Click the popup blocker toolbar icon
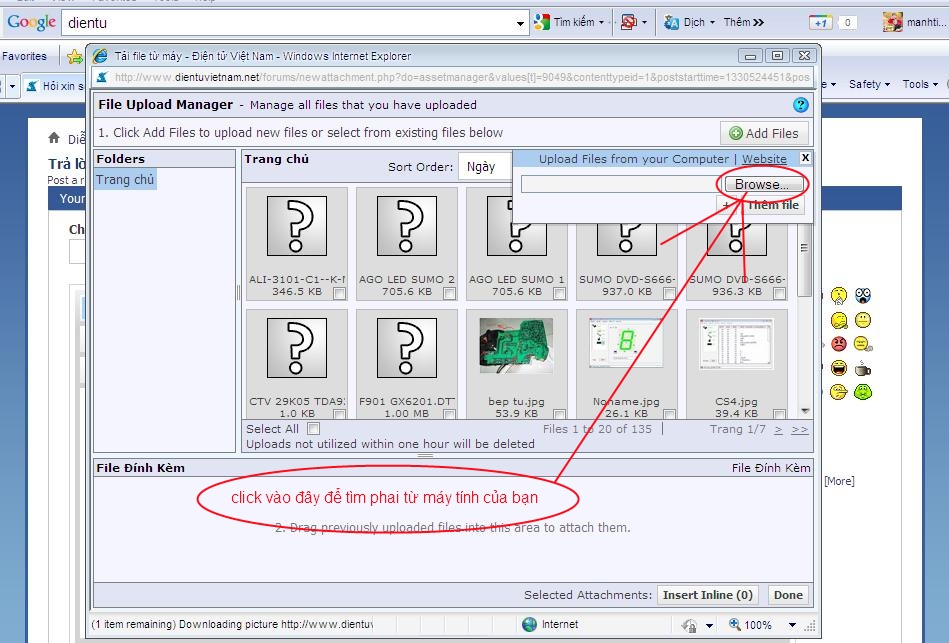The width and height of the screenshot is (949, 643). point(629,22)
